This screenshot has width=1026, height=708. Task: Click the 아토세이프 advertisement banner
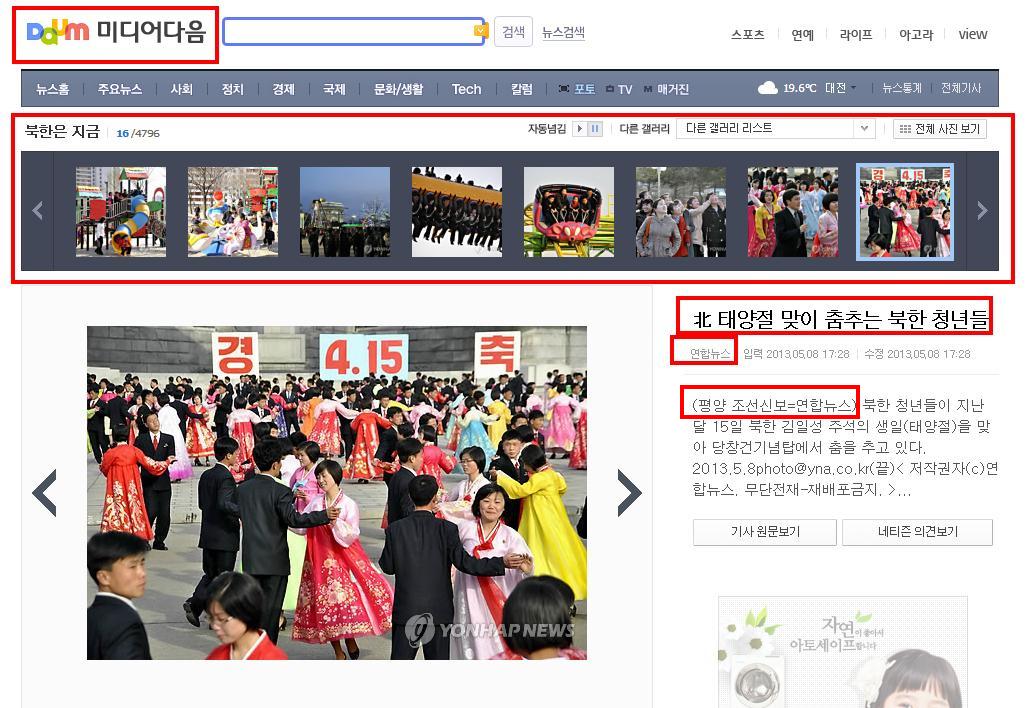pyautogui.click(x=843, y=652)
